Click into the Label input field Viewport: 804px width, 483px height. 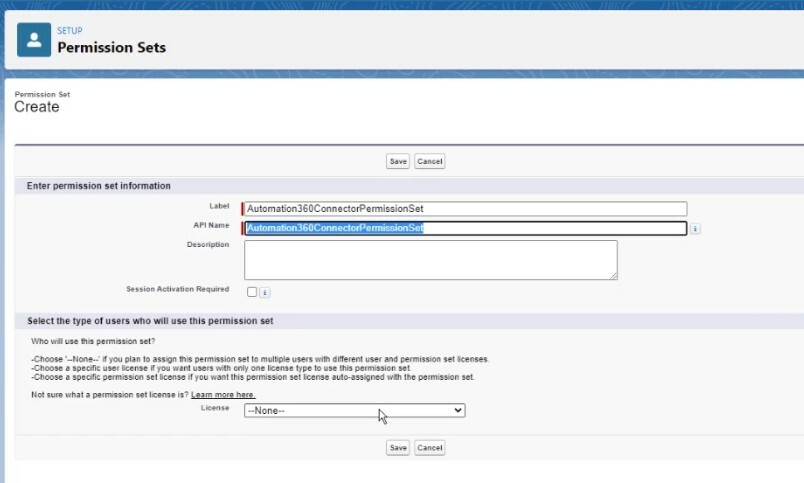tap(465, 209)
